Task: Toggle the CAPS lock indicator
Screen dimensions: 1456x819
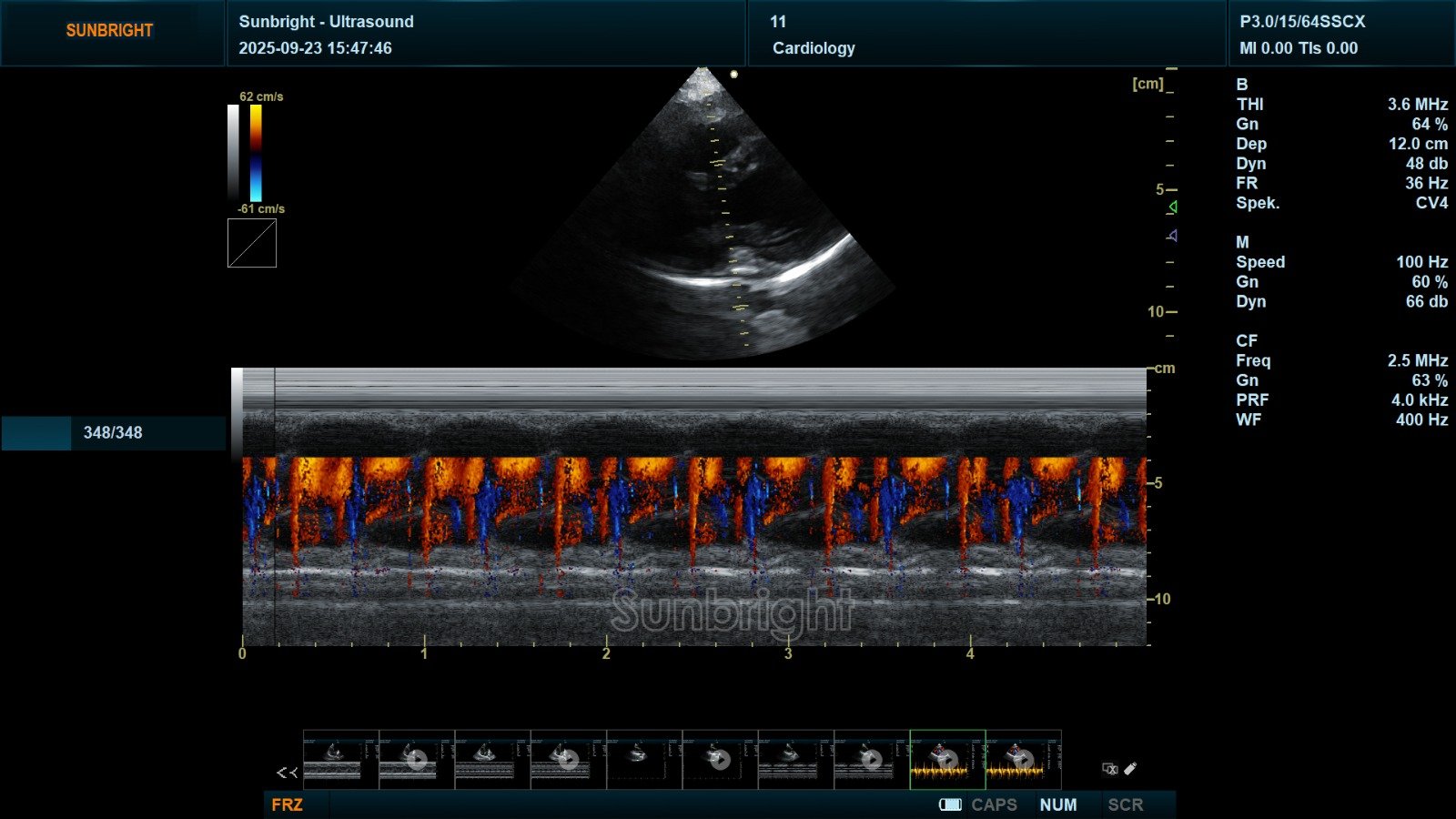Action: click(x=994, y=804)
